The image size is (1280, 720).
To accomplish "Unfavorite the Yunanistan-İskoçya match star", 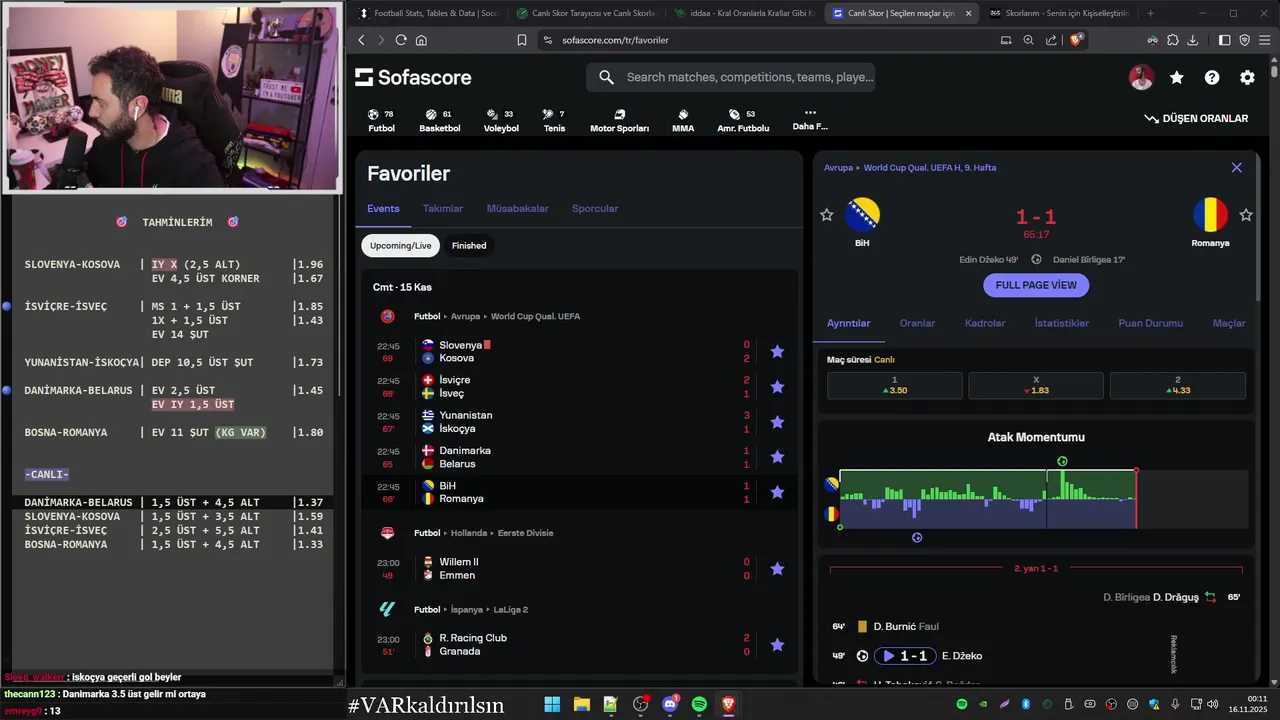I will pyautogui.click(x=777, y=422).
